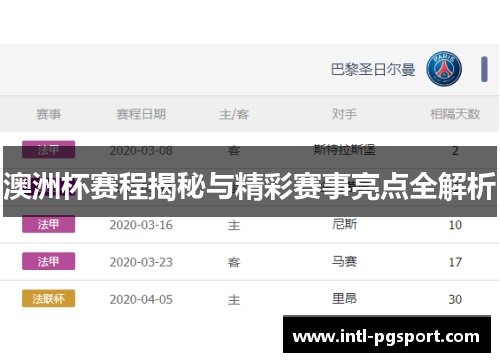Click opponent 斯特拉斯堡

click(344, 150)
